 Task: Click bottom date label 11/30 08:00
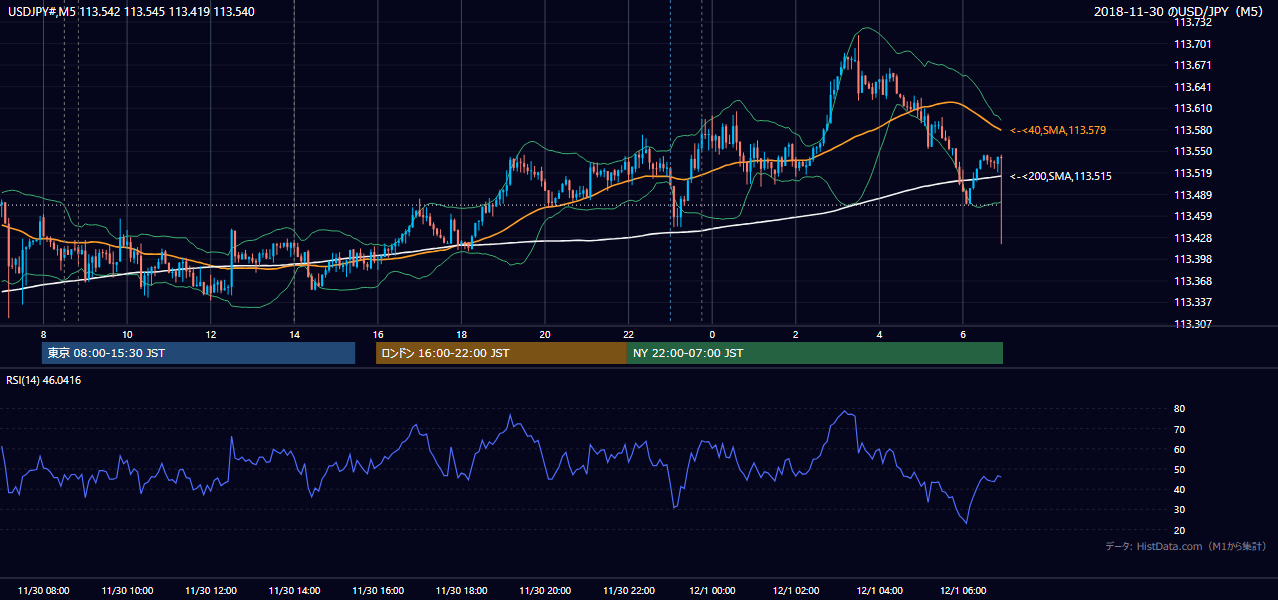pos(43,591)
